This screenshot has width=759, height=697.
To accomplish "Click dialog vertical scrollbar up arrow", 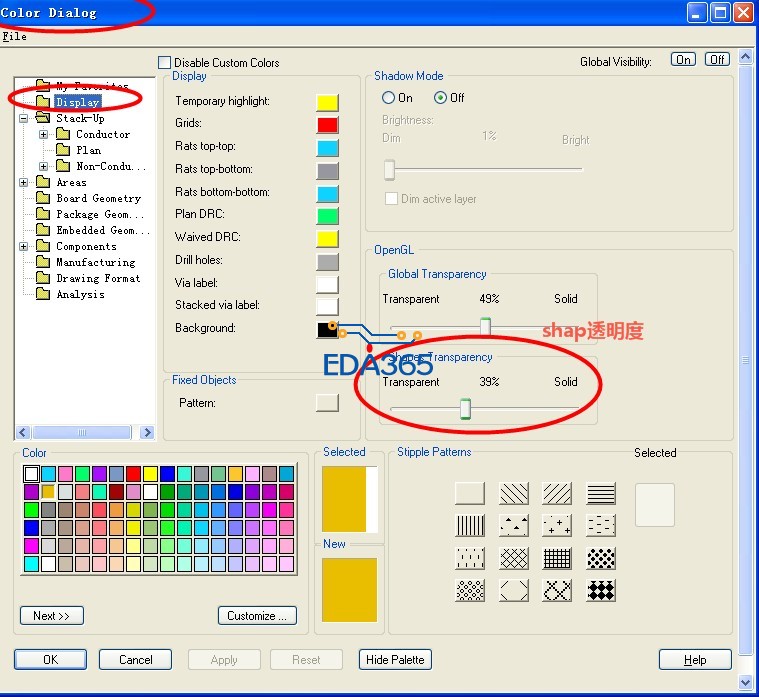I will [x=745, y=57].
